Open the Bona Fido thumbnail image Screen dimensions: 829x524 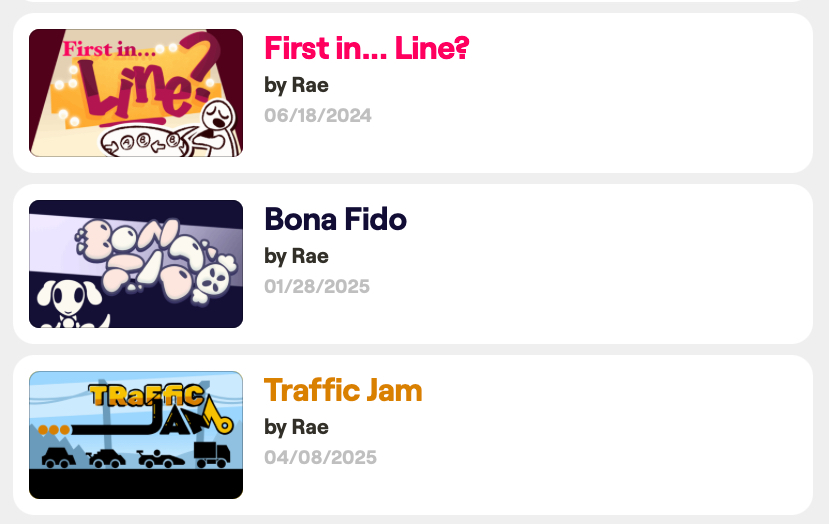click(x=136, y=264)
